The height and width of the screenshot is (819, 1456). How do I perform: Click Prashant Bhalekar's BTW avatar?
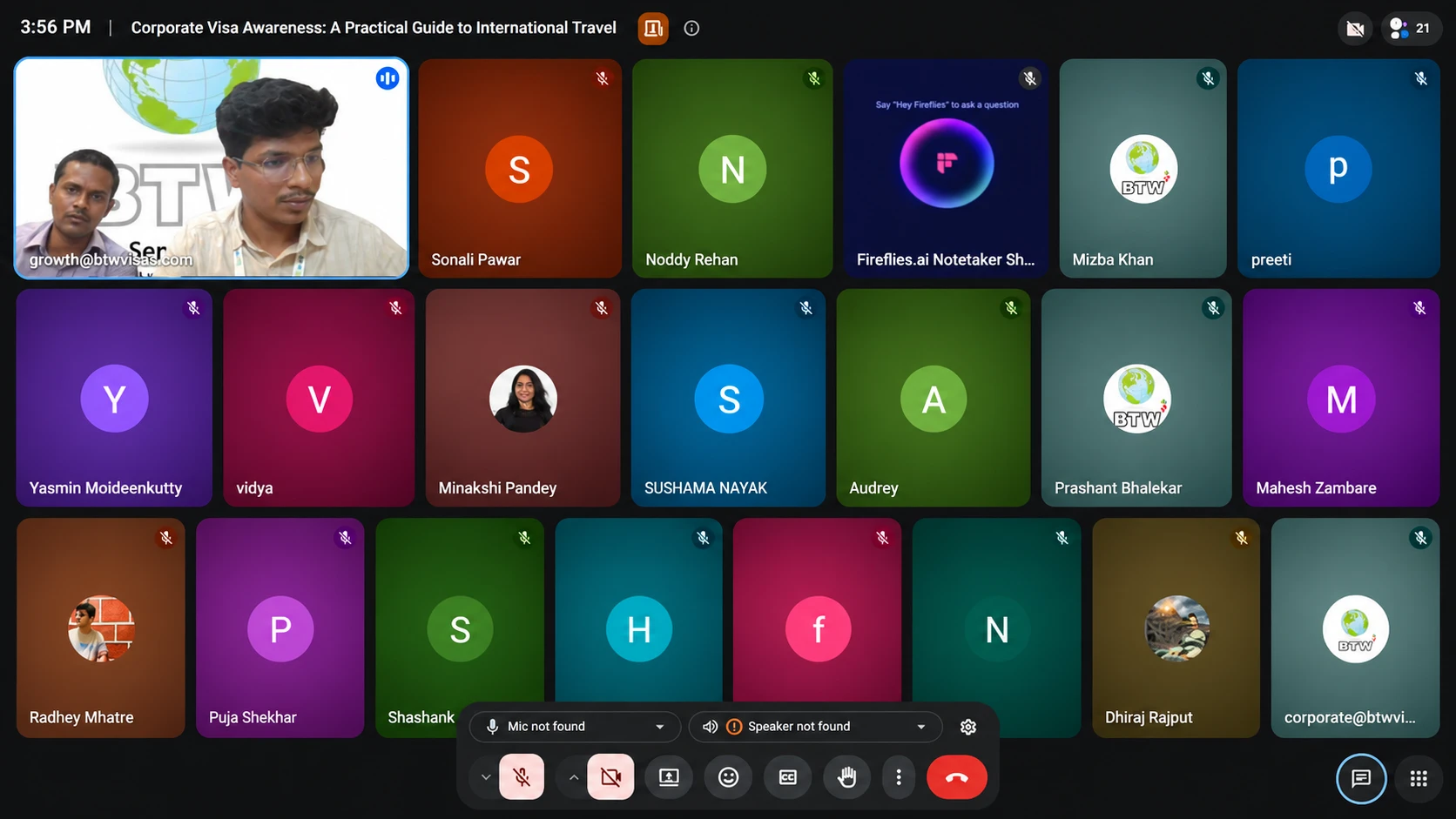coord(1136,399)
